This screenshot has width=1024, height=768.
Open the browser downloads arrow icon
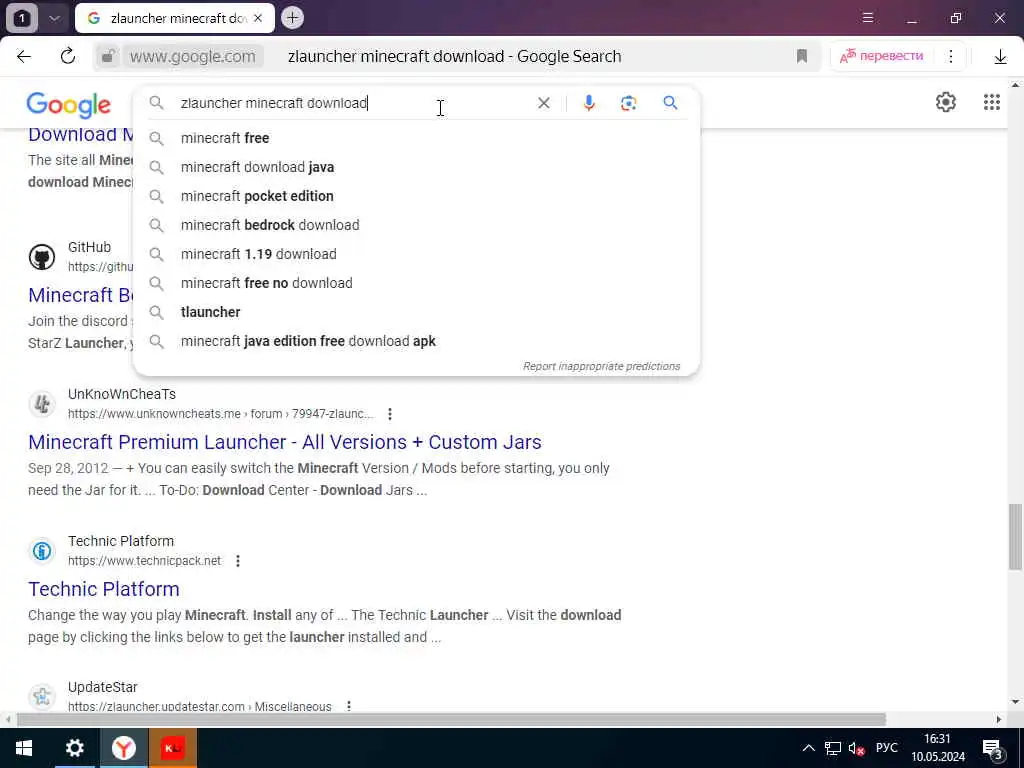1000,57
